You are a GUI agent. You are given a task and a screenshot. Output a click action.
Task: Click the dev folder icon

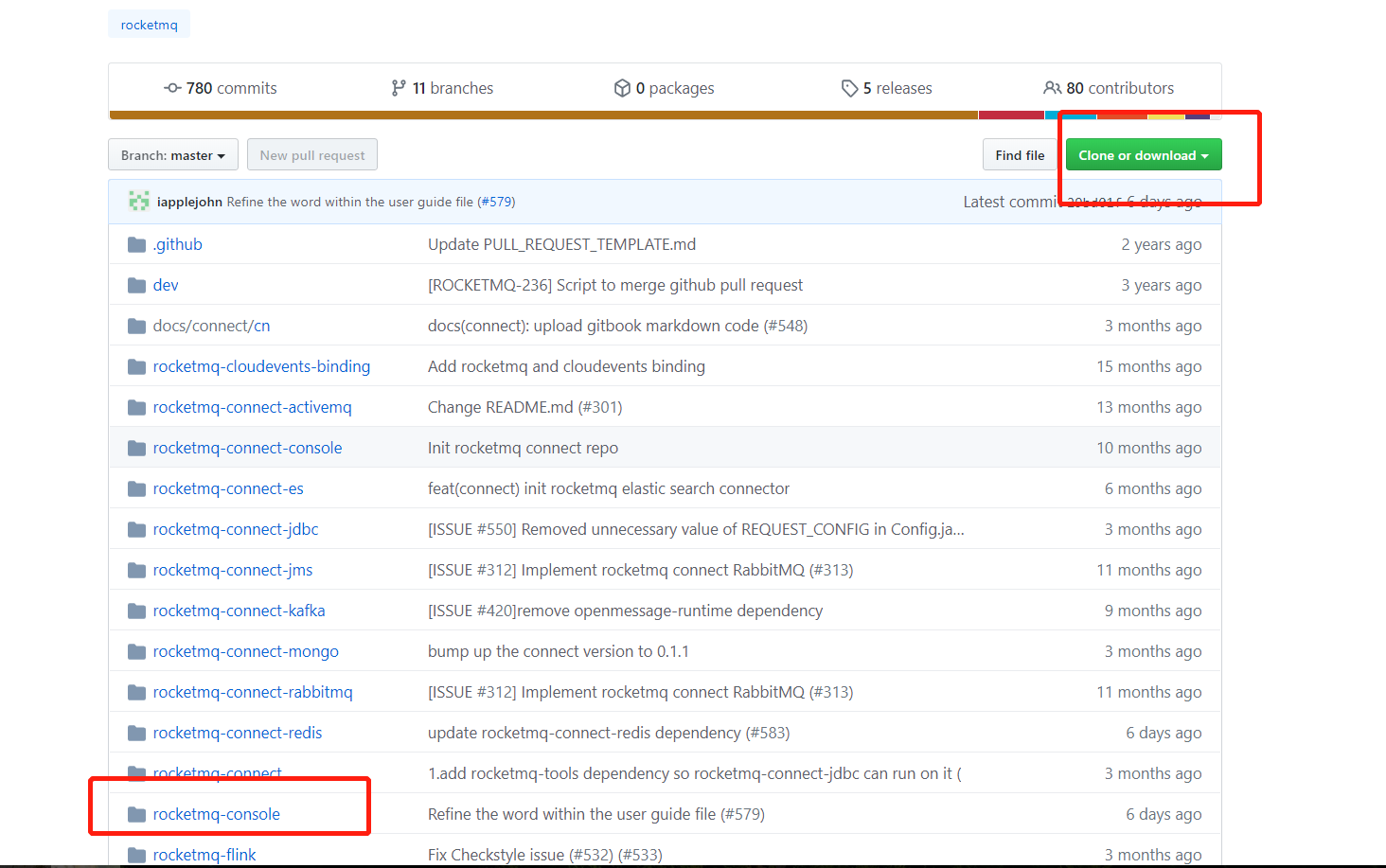tap(137, 286)
